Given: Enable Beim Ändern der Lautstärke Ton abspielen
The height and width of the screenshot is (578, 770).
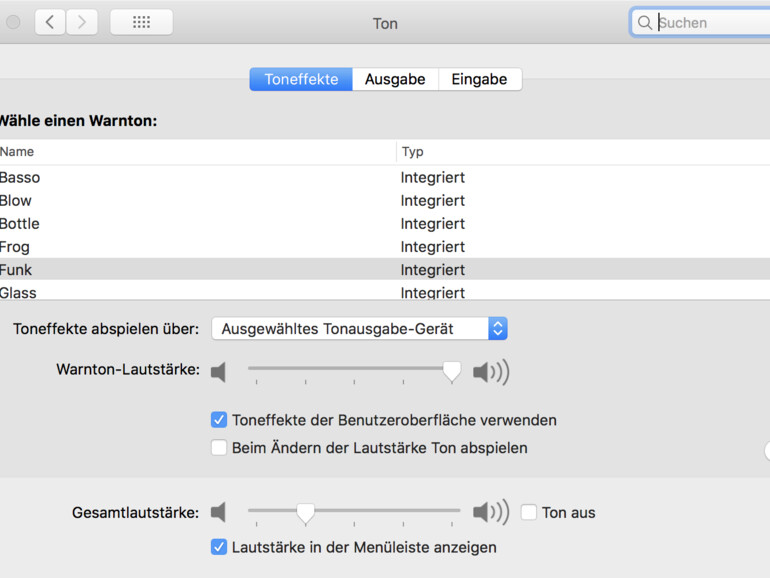Looking at the screenshot, I should [219, 448].
